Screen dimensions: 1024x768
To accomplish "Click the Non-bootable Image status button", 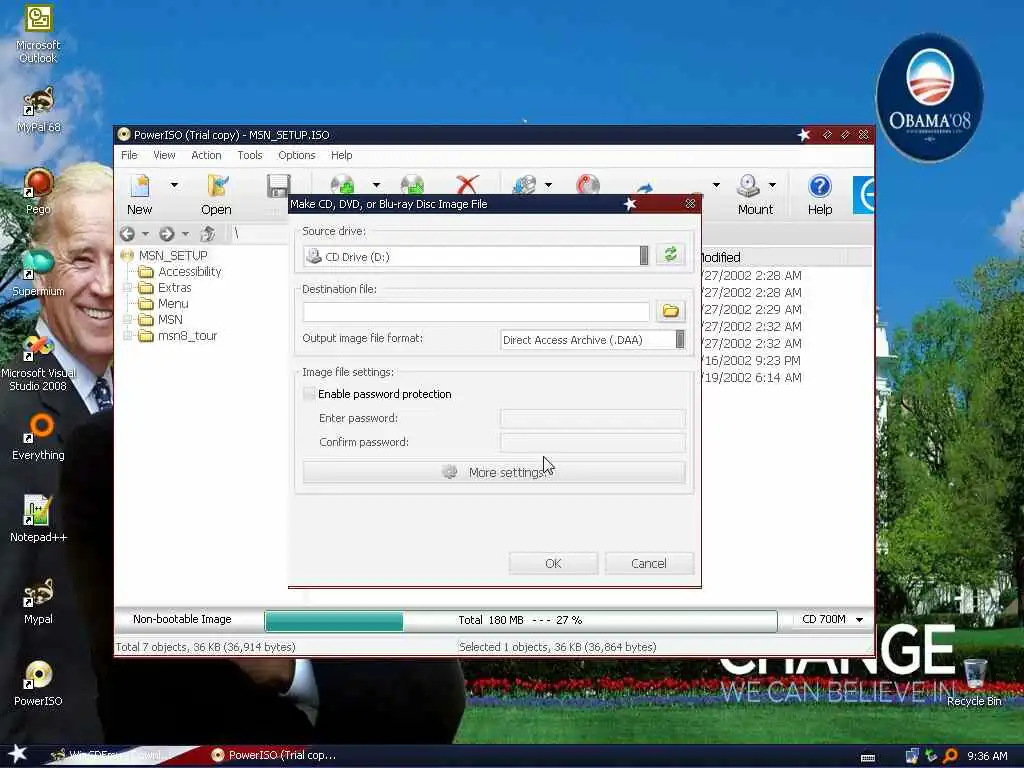I will point(182,619).
